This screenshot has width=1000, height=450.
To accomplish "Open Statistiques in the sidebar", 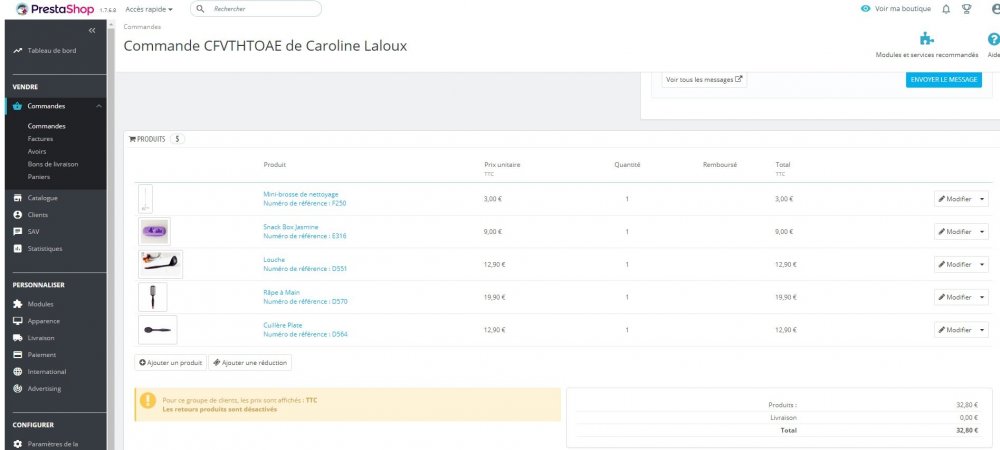I will [x=44, y=249].
